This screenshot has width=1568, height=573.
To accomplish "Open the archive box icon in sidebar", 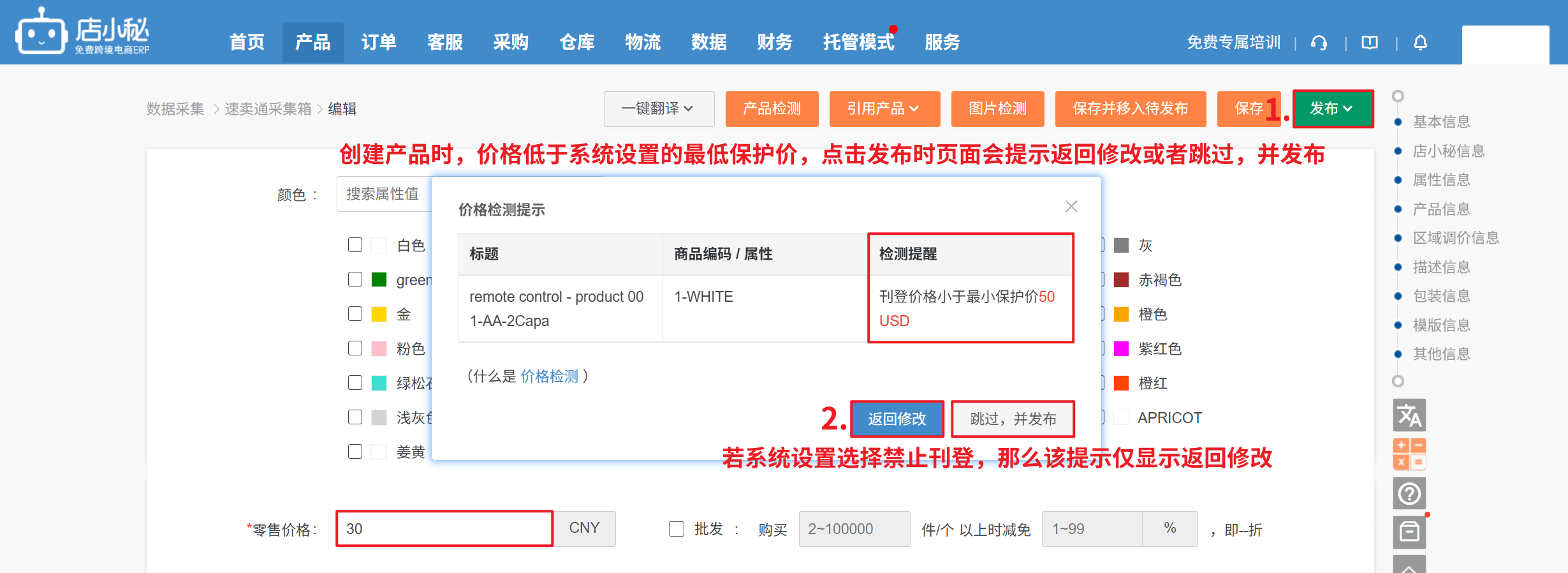I will click(x=1409, y=532).
